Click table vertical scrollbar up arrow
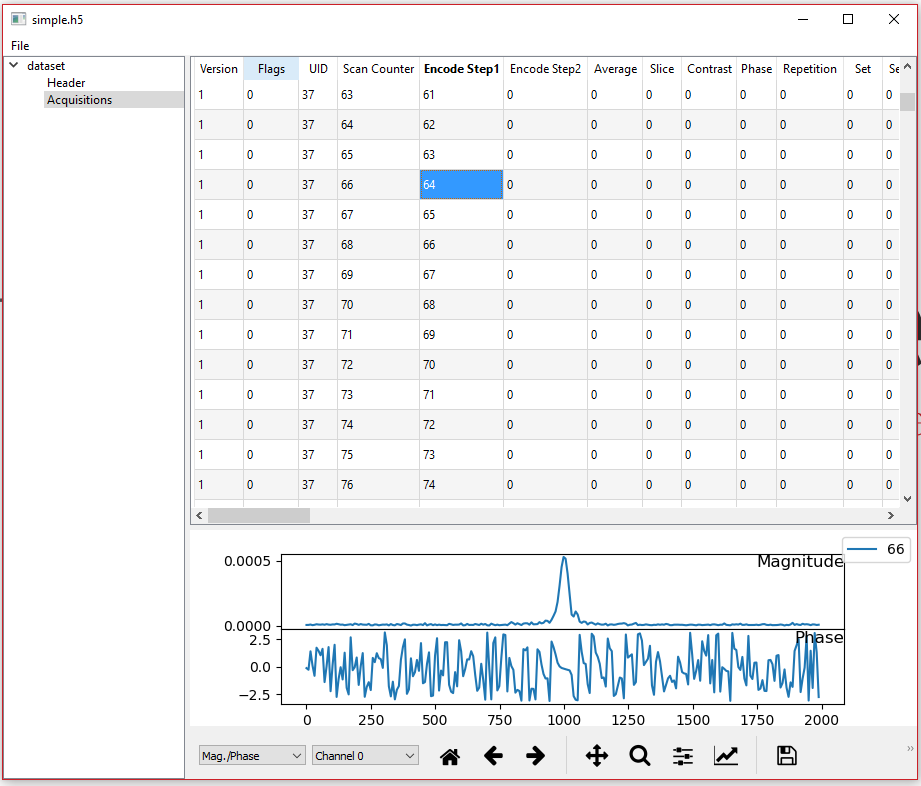 tap(907, 66)
